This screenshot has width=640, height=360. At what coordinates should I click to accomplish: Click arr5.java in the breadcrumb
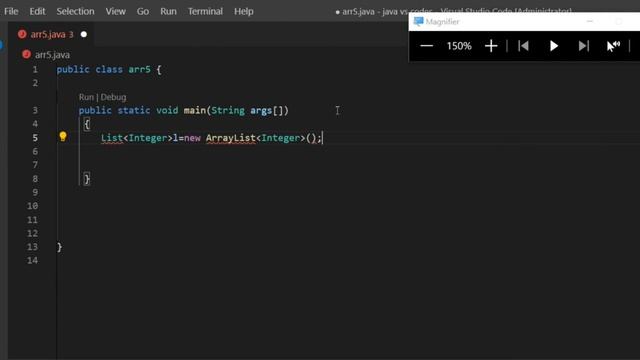click(52, 55)
